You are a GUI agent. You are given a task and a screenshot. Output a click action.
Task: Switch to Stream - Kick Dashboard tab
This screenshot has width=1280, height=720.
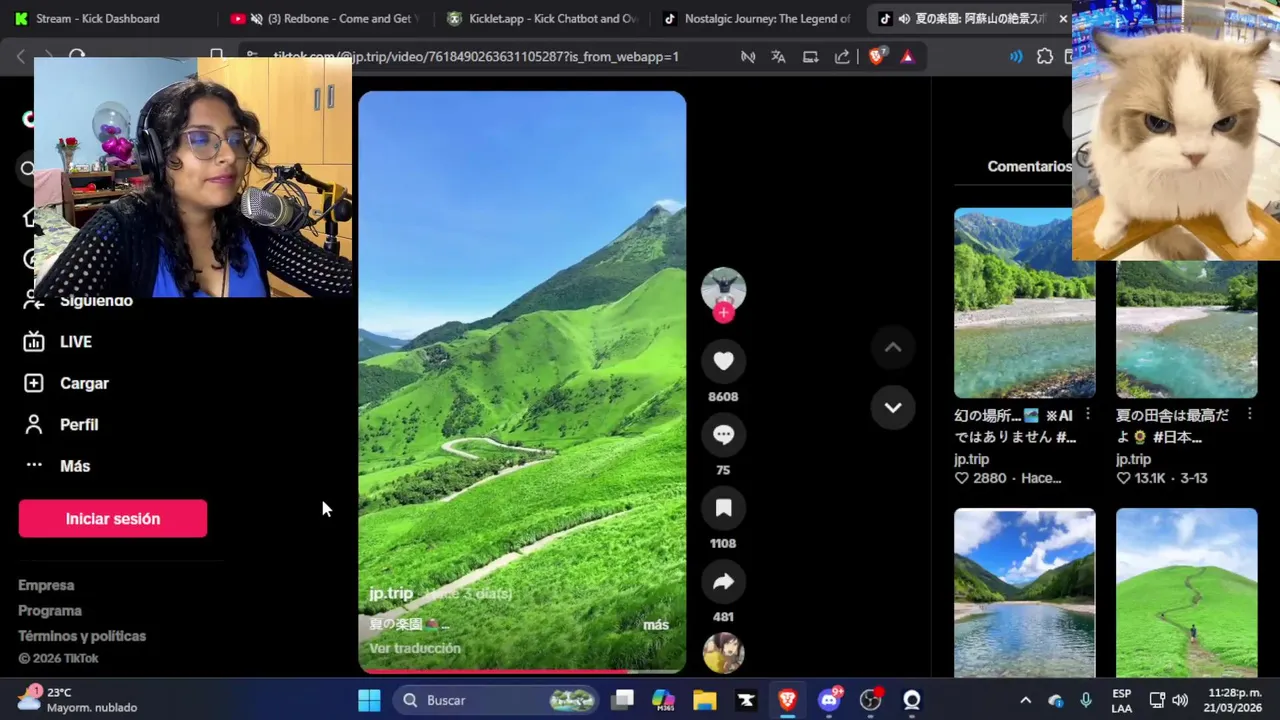pos(100,18)
